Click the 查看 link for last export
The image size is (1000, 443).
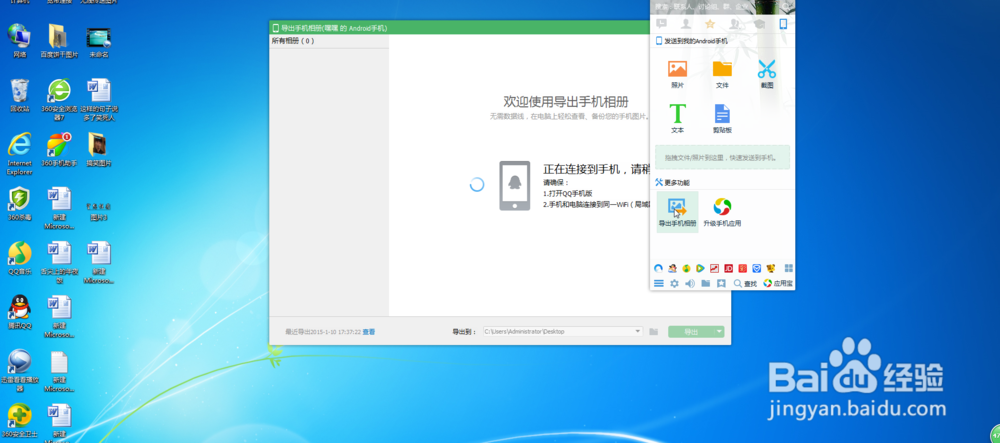(369, 331)
